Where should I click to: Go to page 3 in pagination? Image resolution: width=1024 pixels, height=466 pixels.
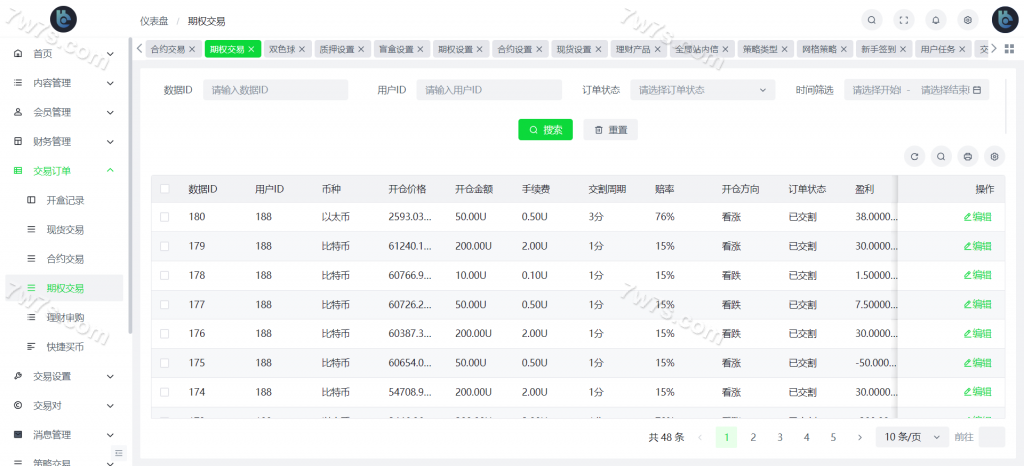[780, 437]
